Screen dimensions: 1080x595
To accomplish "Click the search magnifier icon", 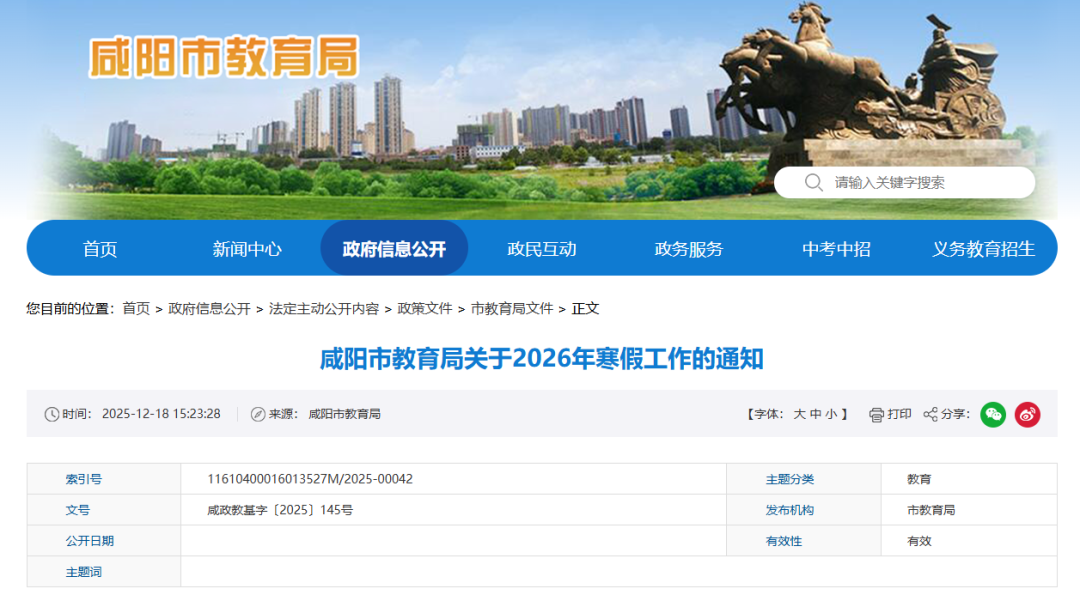I will [x=814, y=182].
